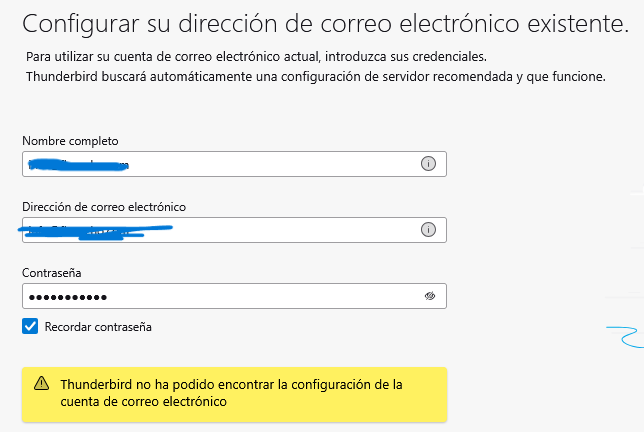Click the masked password dots

pos(67,297)
